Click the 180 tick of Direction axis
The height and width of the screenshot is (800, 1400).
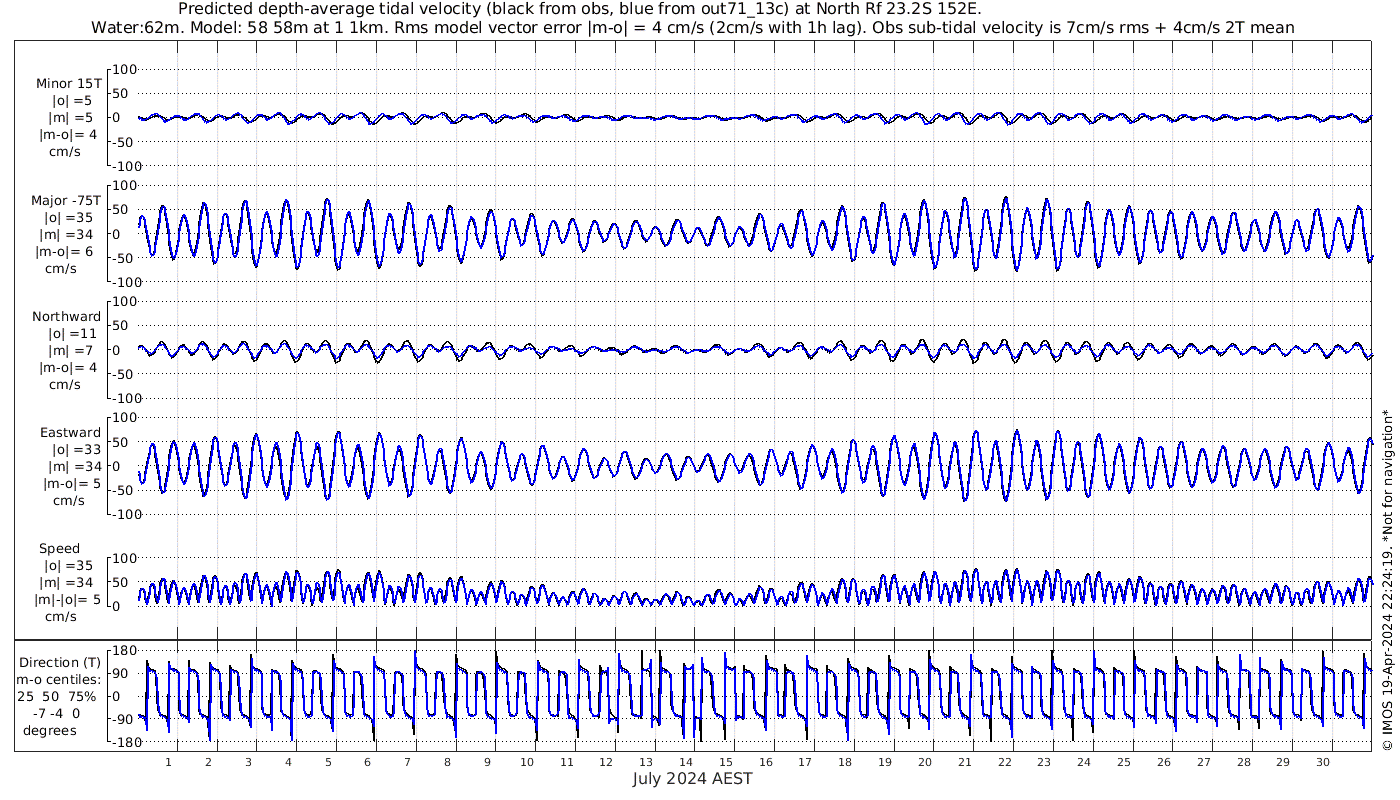point(123,650)
